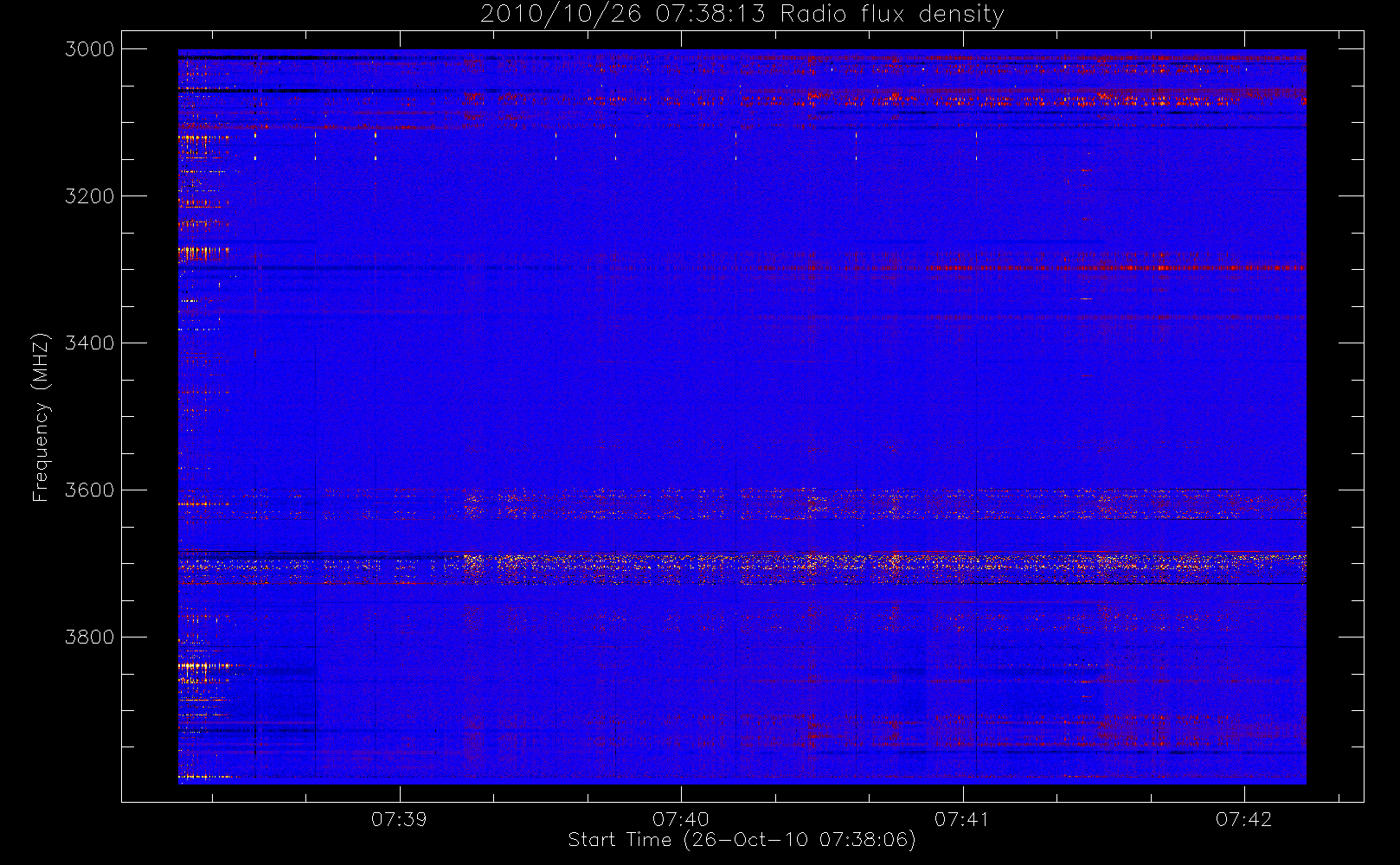Viewport: 1400px width, 865px height.
Task: Click the 07:39 time tick label
Action: pyautogui.click(x=399, y=819)
